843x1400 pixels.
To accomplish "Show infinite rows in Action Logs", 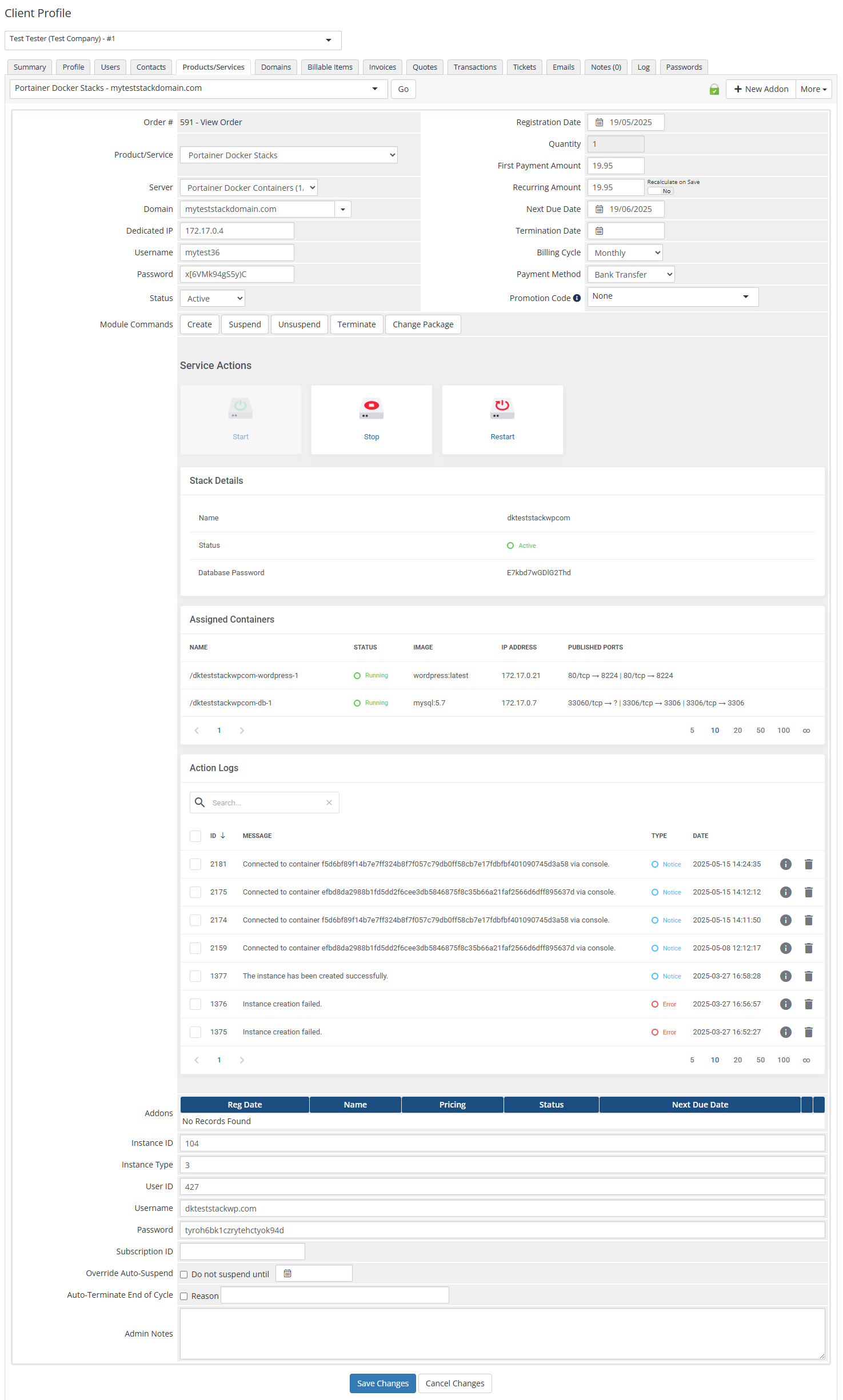I will point(806,1060).
